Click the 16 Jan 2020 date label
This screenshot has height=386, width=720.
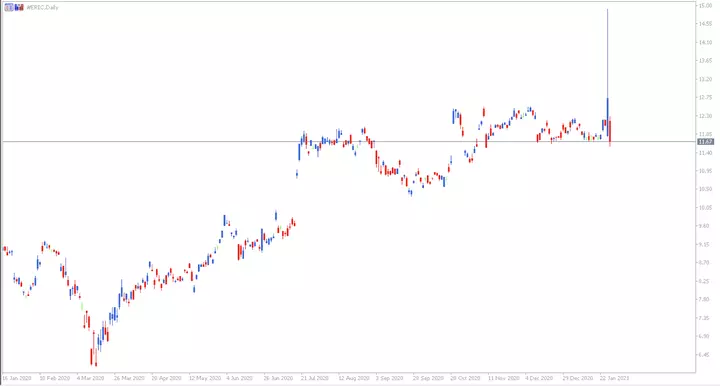pos(17,378)
